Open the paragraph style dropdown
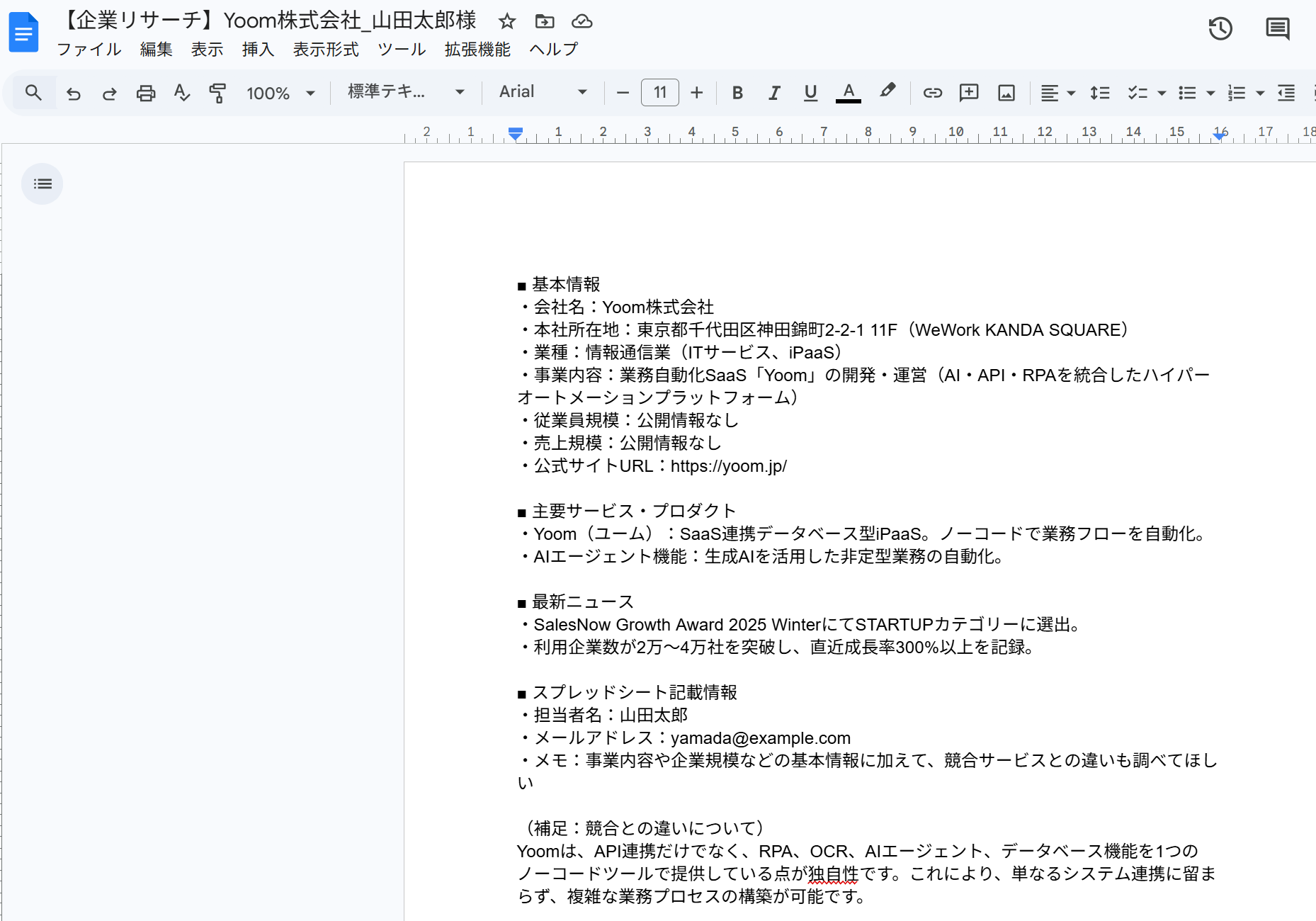 point(406,92)
